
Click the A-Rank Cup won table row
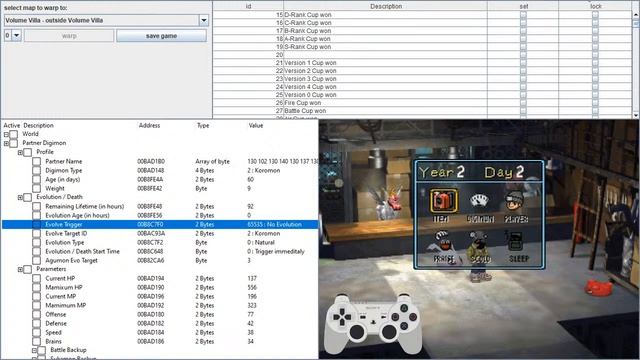(422, 39)
